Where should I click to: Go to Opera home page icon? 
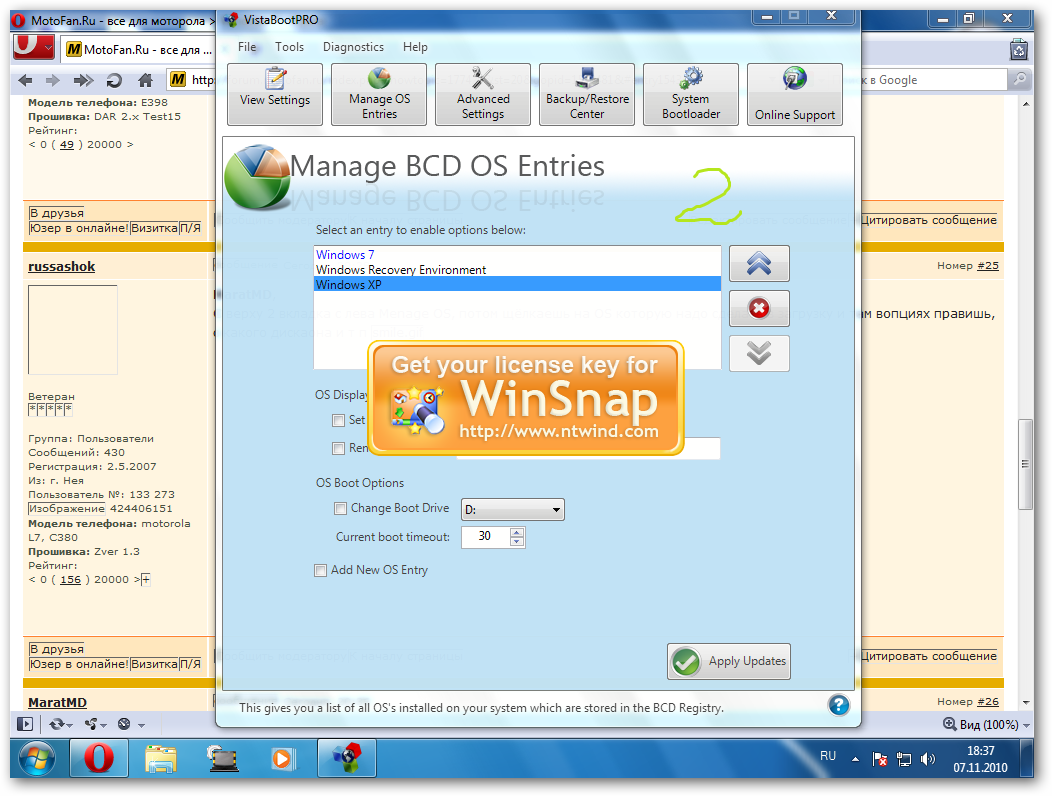click(x=145, y=81)
